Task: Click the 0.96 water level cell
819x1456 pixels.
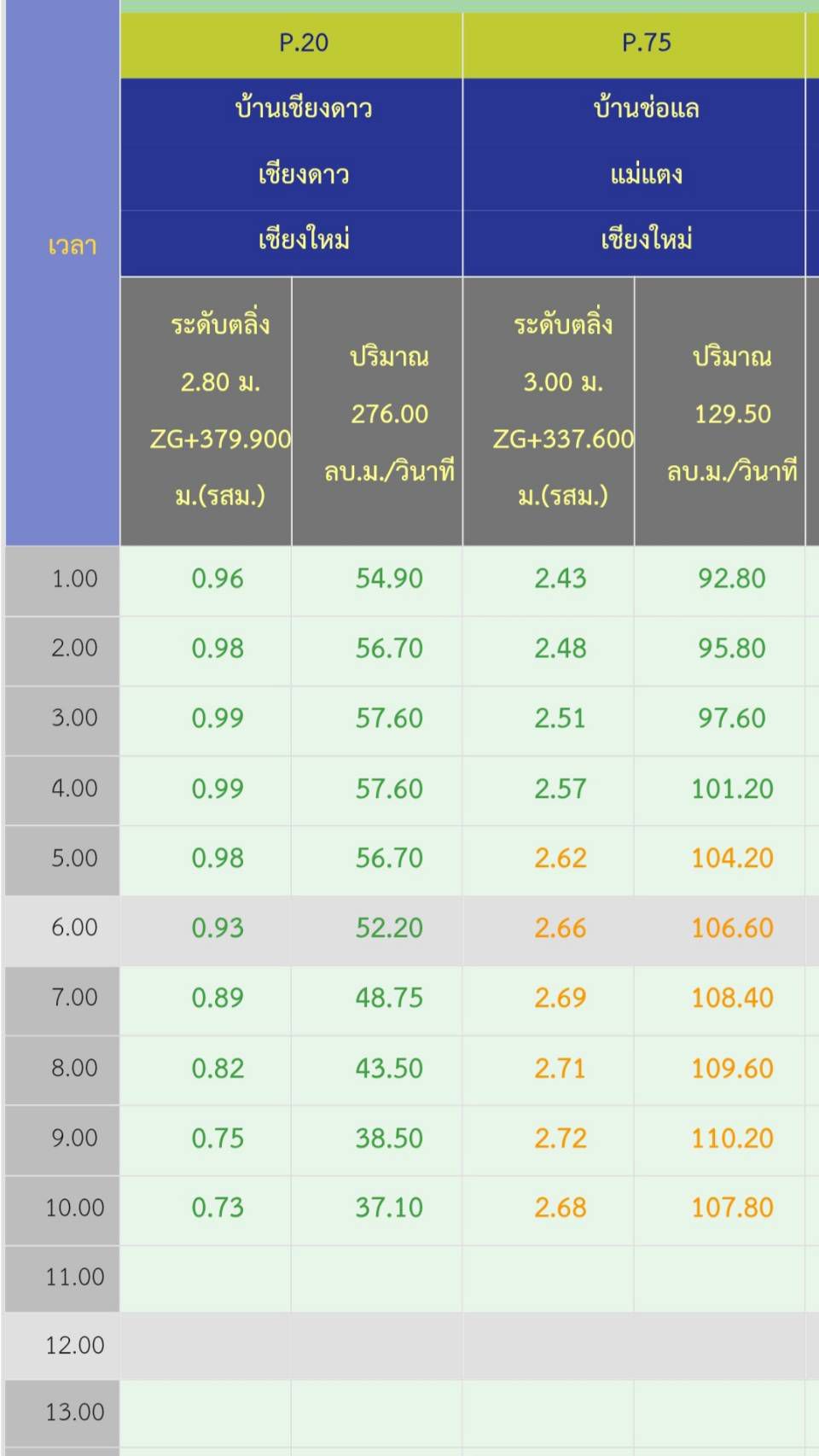Action: coord(218,579)
